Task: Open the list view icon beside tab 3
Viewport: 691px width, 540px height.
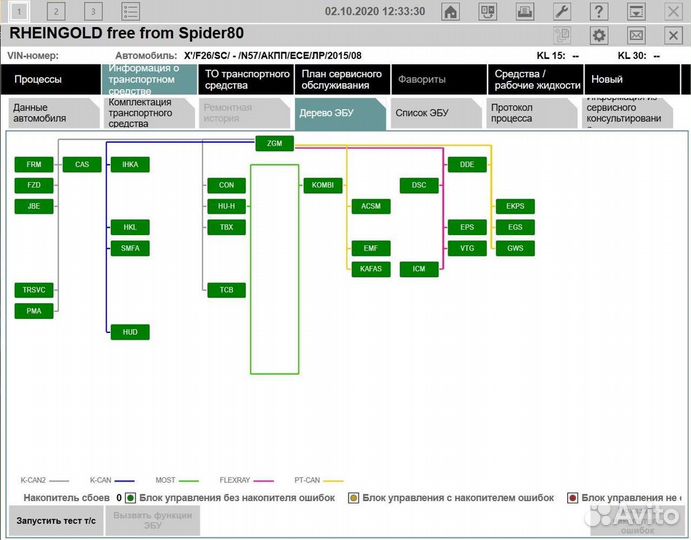Action: 130,12
